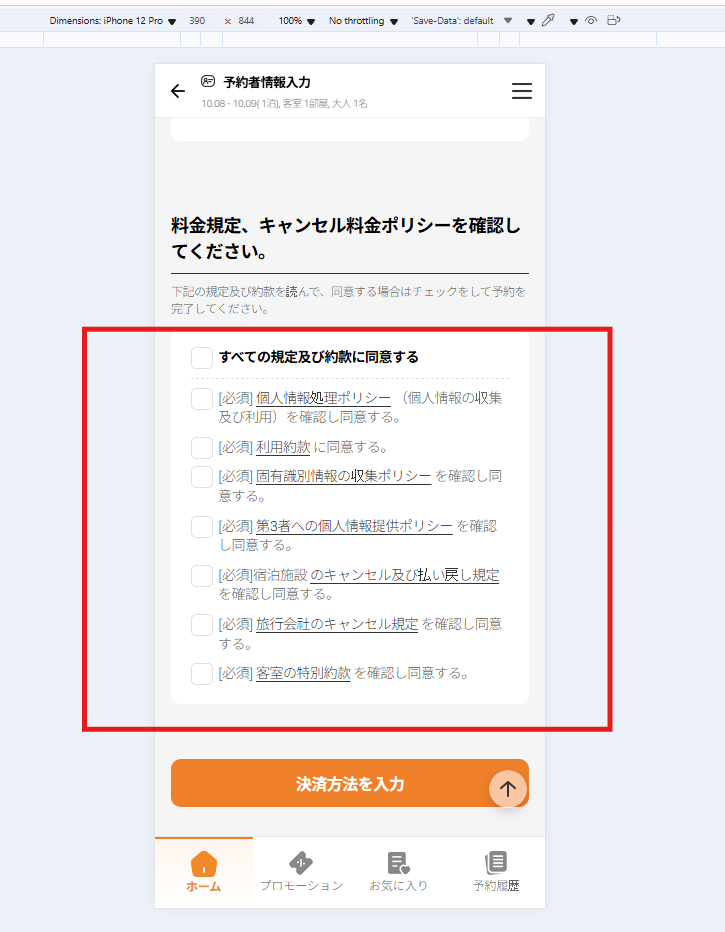Open 予約履歴 booking history icon

[x=496, y=872]
